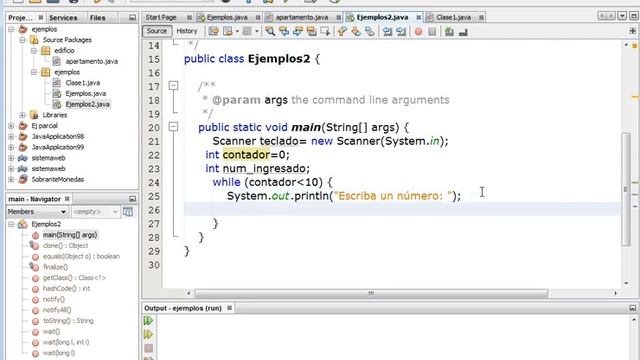Switch to Files tab
This screenshot has width=640, height=360.
(98, 18)
